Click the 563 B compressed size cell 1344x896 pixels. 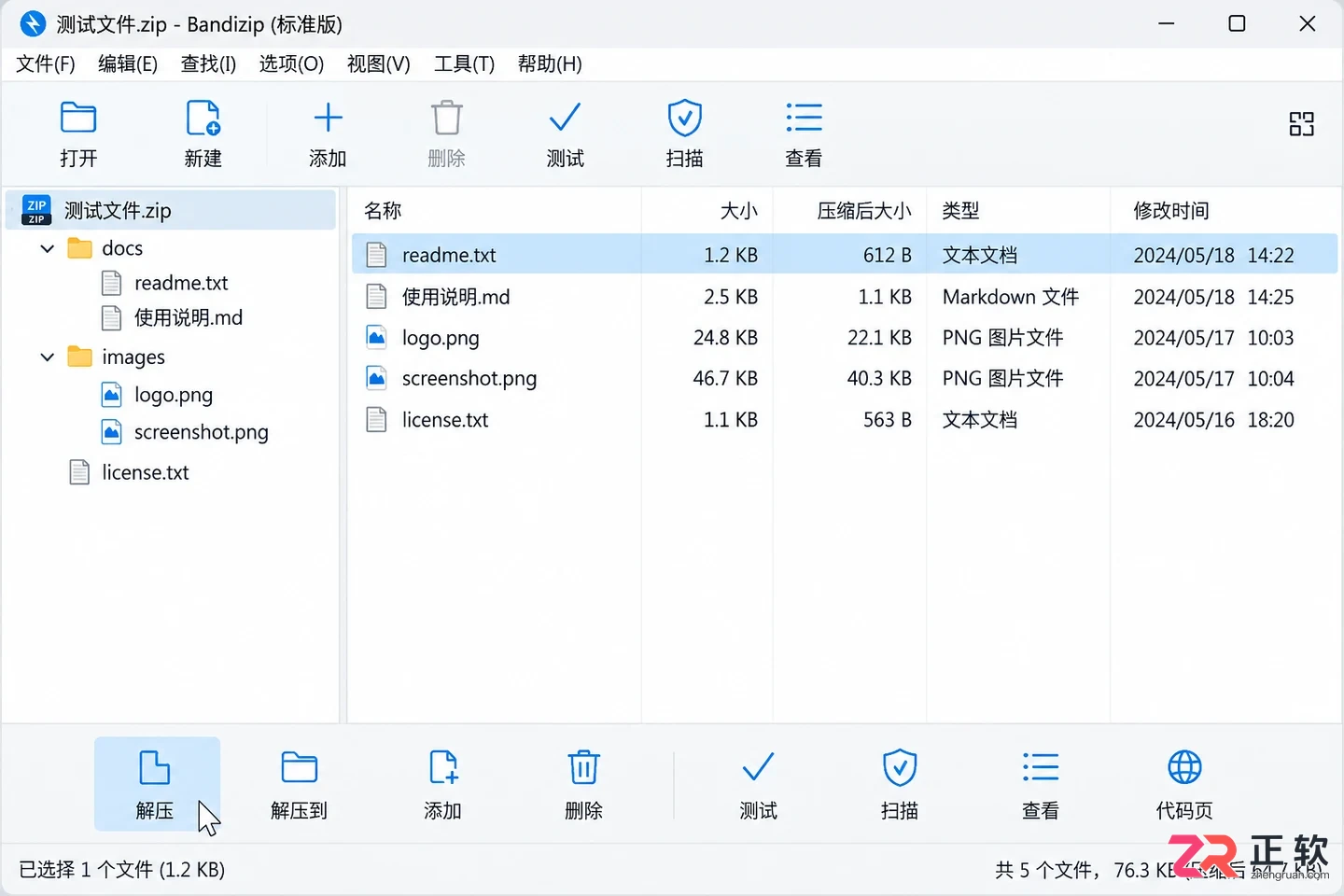click(x=888, y=420)
